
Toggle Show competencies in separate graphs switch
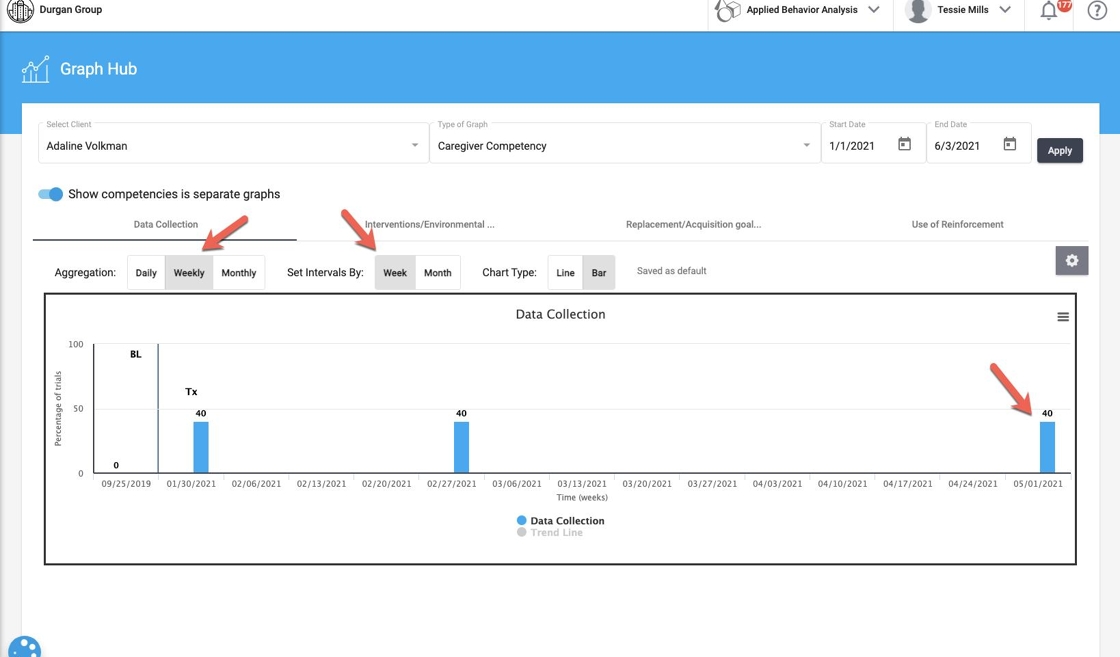(51, 194)
